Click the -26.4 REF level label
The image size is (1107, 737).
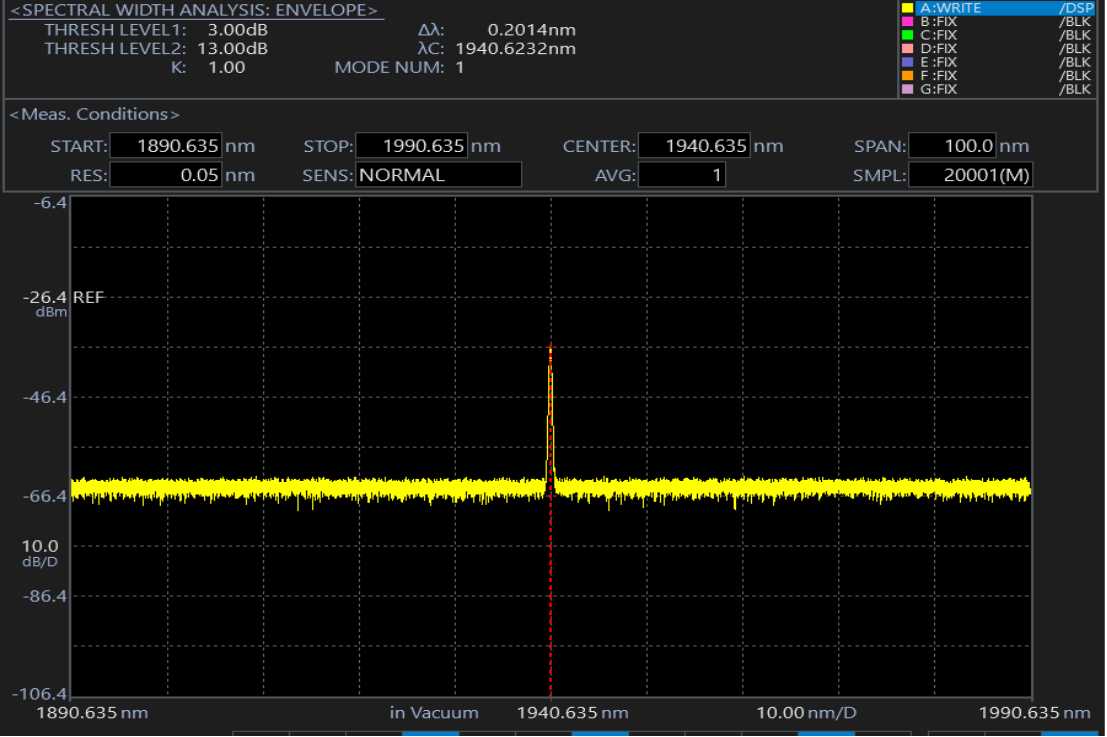[67, 298]
